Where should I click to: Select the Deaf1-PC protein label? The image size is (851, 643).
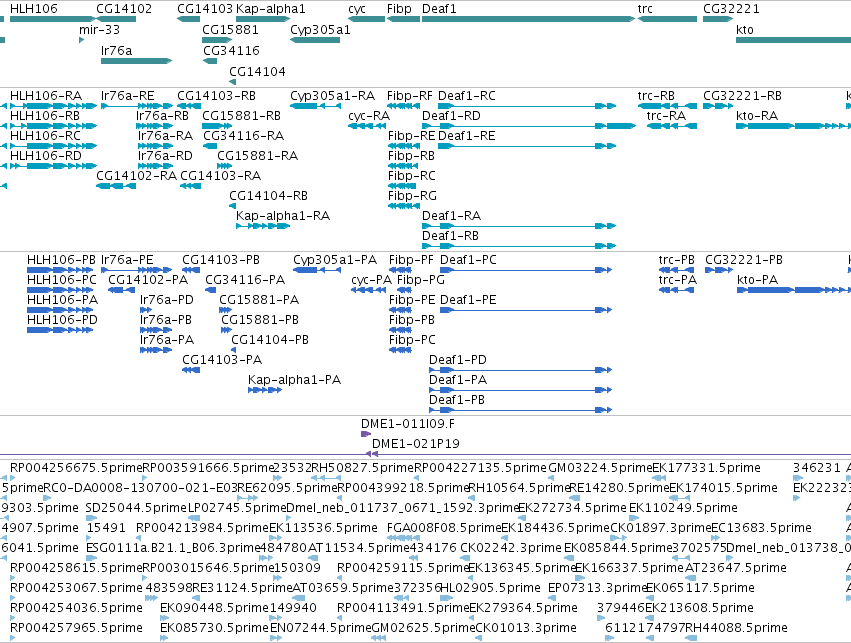coord(468,260)
